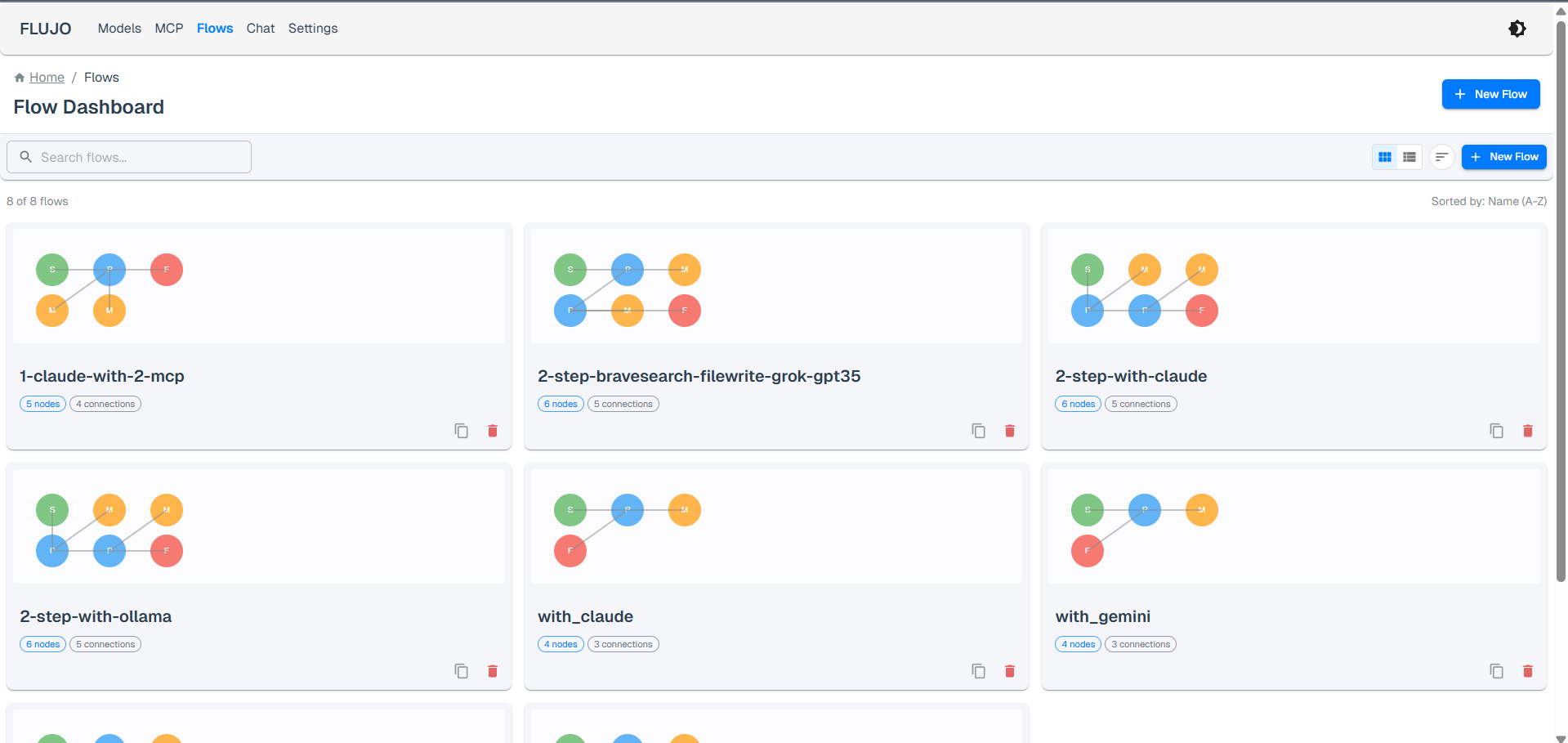Toggle light/dark theme
The width and height of the screenshot is (1568, 743).
pos(1517,28)
